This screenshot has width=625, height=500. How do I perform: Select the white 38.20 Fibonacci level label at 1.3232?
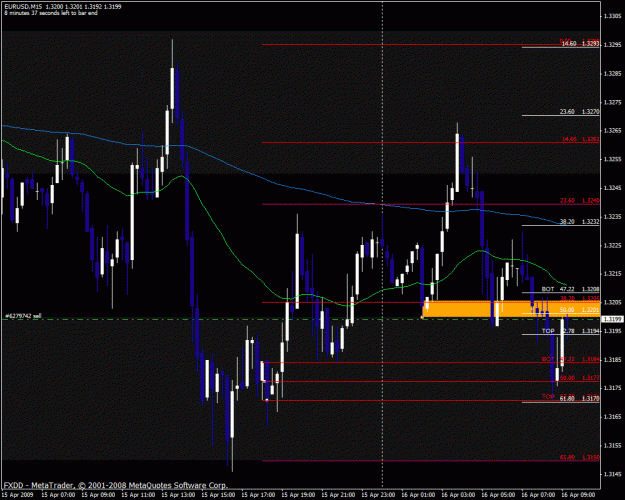579,222
